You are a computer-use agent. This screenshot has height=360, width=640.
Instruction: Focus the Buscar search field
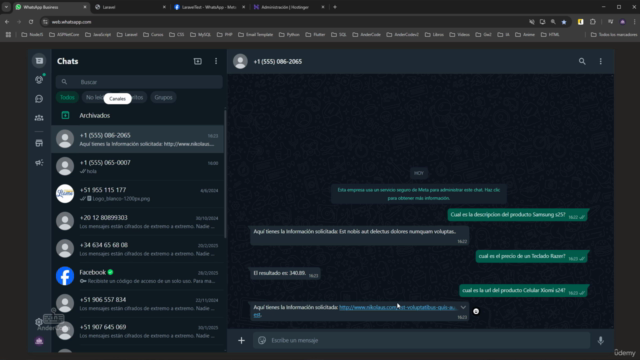point(139,82)
